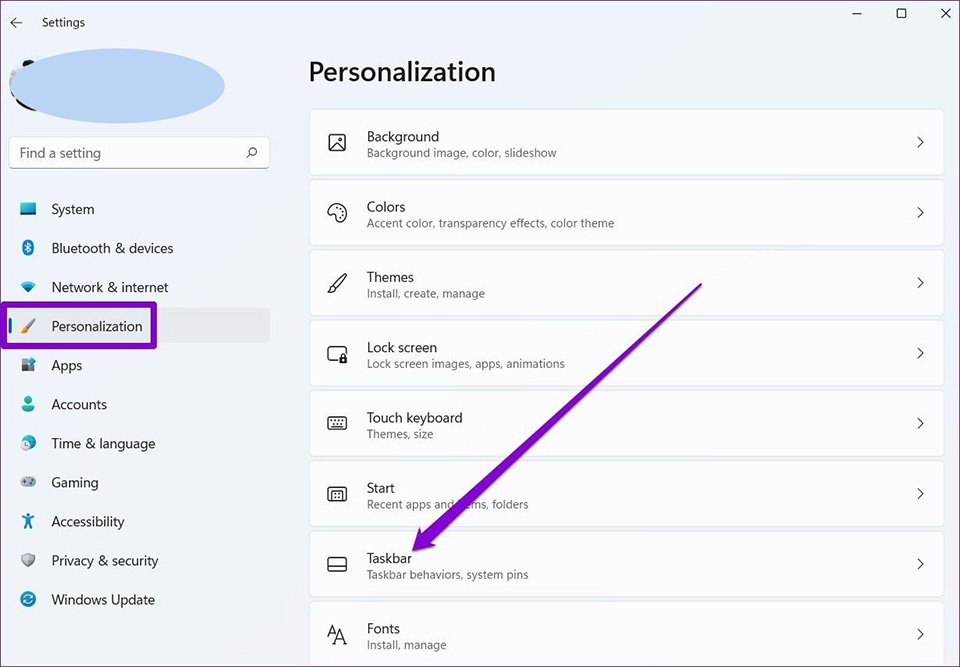Open Touch keyboard settings card
The image size is (960, 667).
(x=626, y=423)
